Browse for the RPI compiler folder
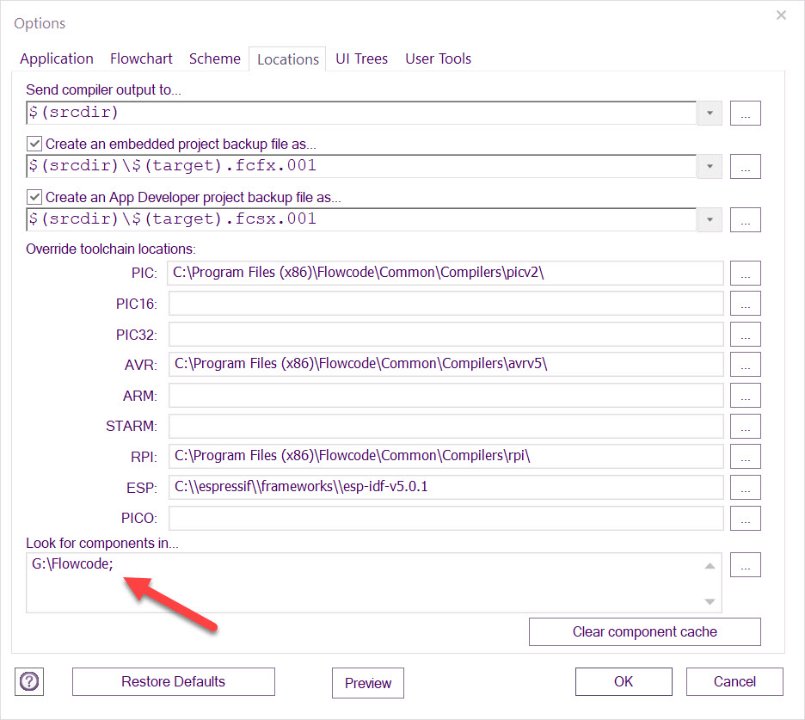This screenshot has width=805, height=720. pos(745,457)
